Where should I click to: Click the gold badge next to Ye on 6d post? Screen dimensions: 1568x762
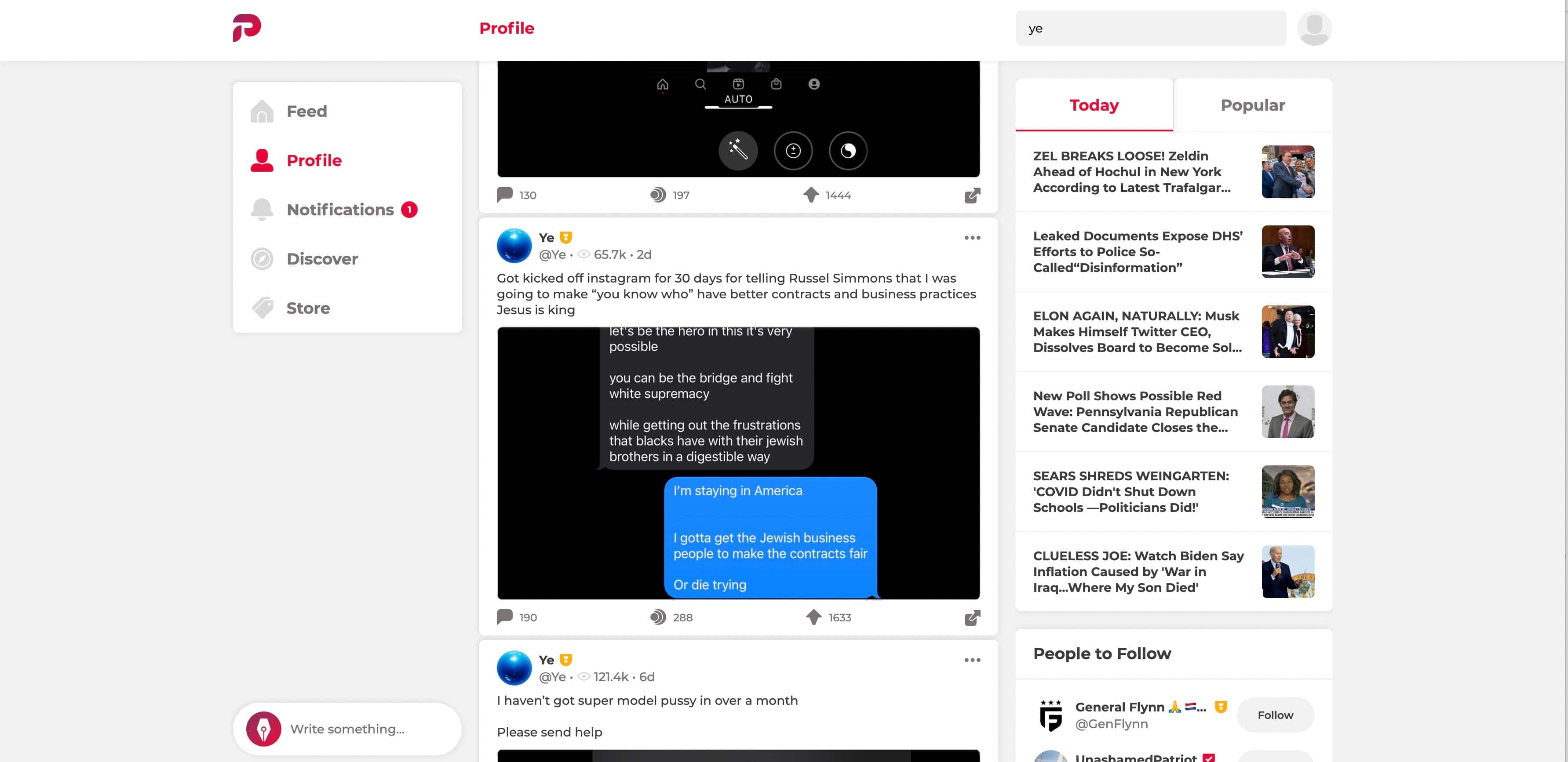(565, 660)
